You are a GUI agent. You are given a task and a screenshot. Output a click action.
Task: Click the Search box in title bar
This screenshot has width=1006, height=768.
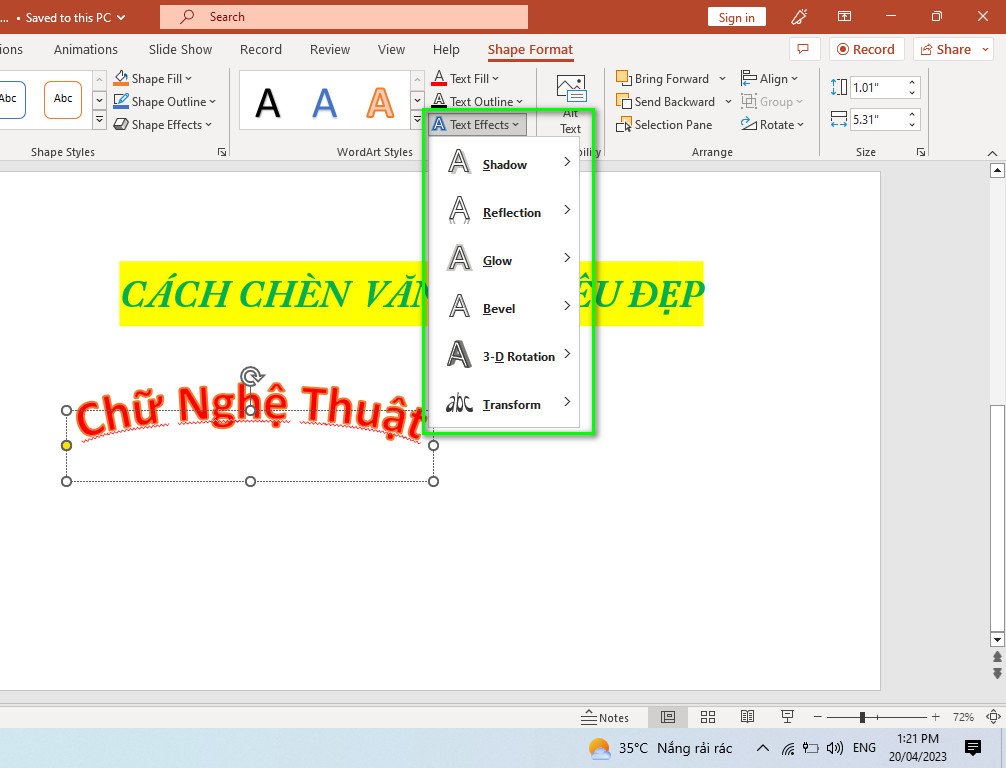[344, 17]
